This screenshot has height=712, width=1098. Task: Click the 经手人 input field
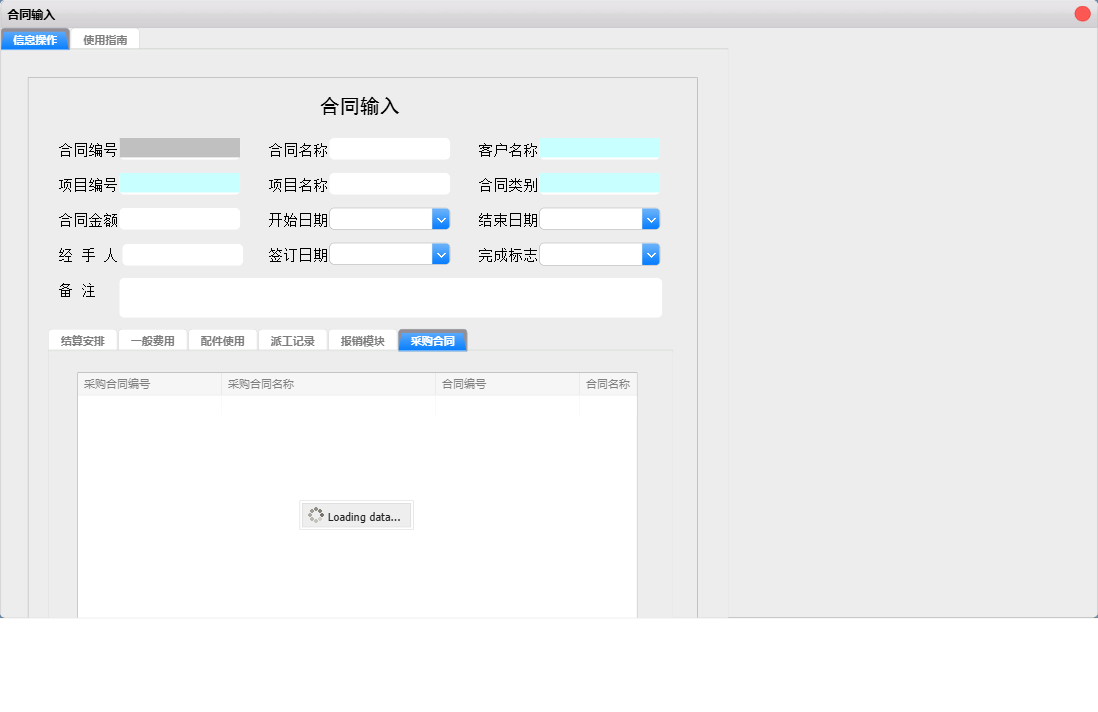coord(182,254)
